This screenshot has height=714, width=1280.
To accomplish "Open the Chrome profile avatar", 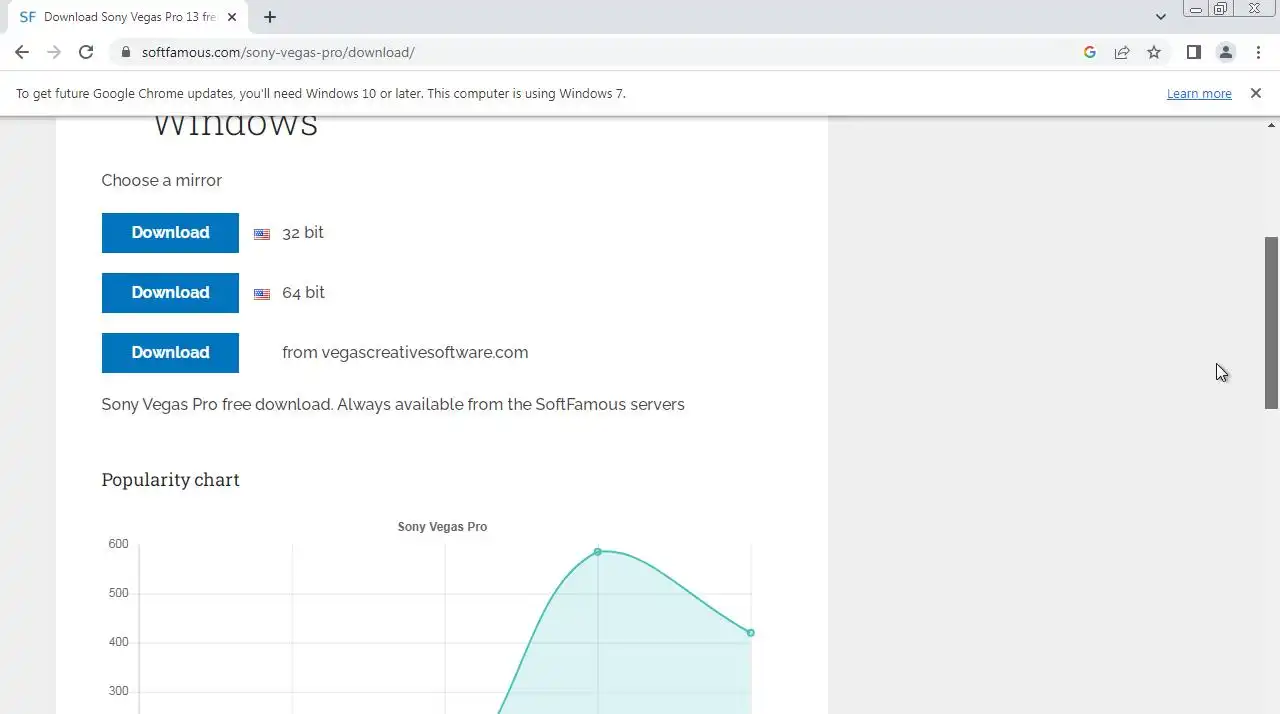I will [1226, 52].
